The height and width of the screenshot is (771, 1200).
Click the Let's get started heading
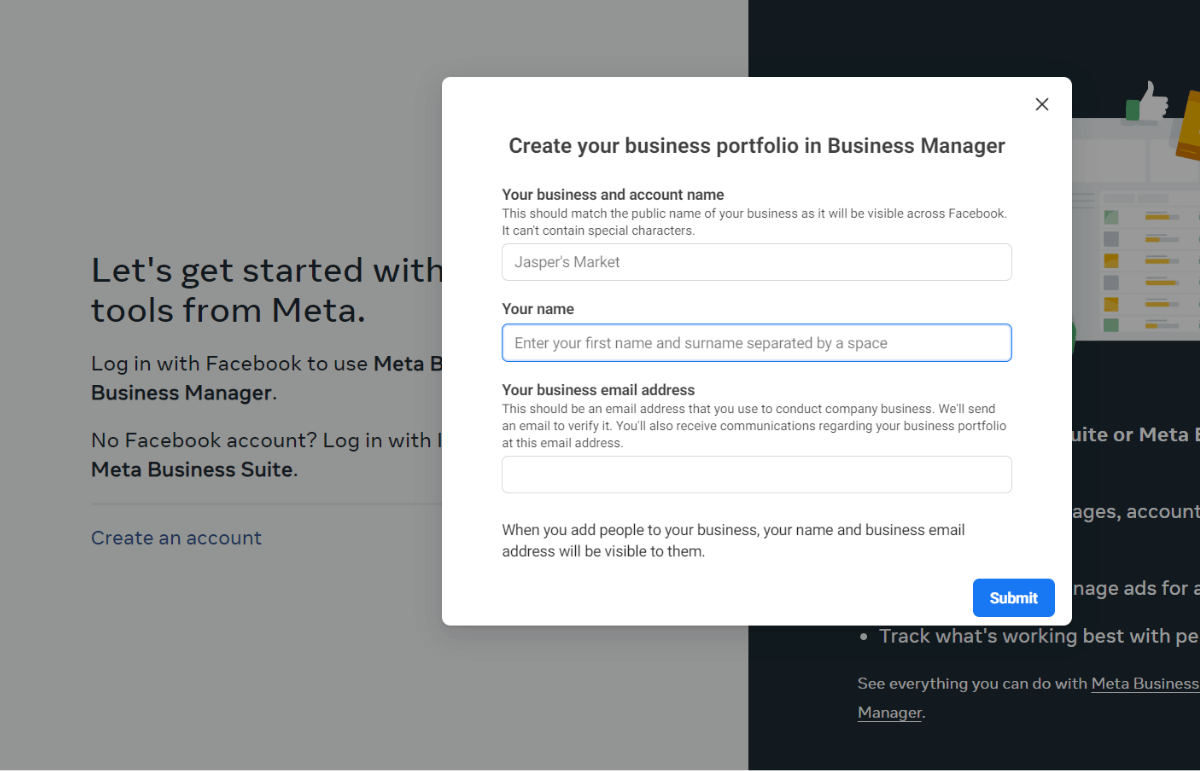266,290
